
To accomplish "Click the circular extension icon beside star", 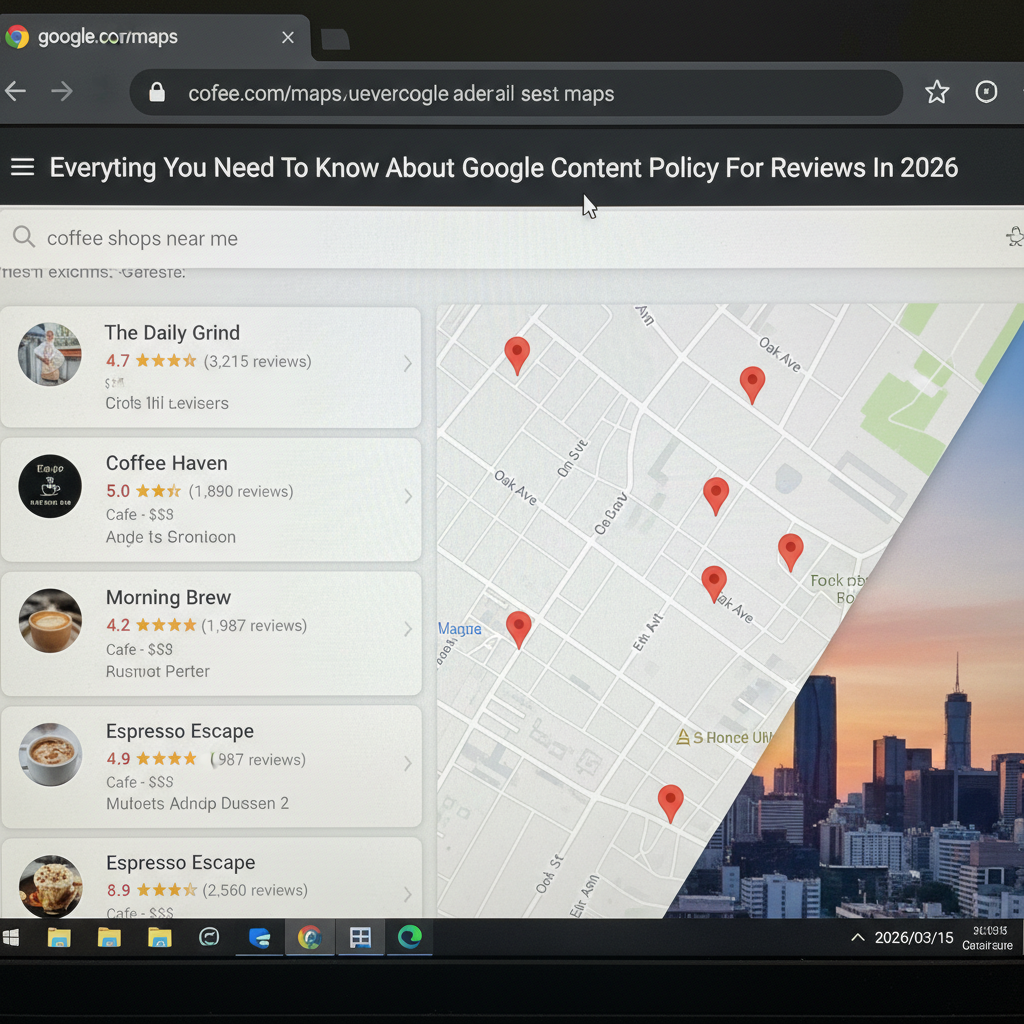I will tap(986, 91).
